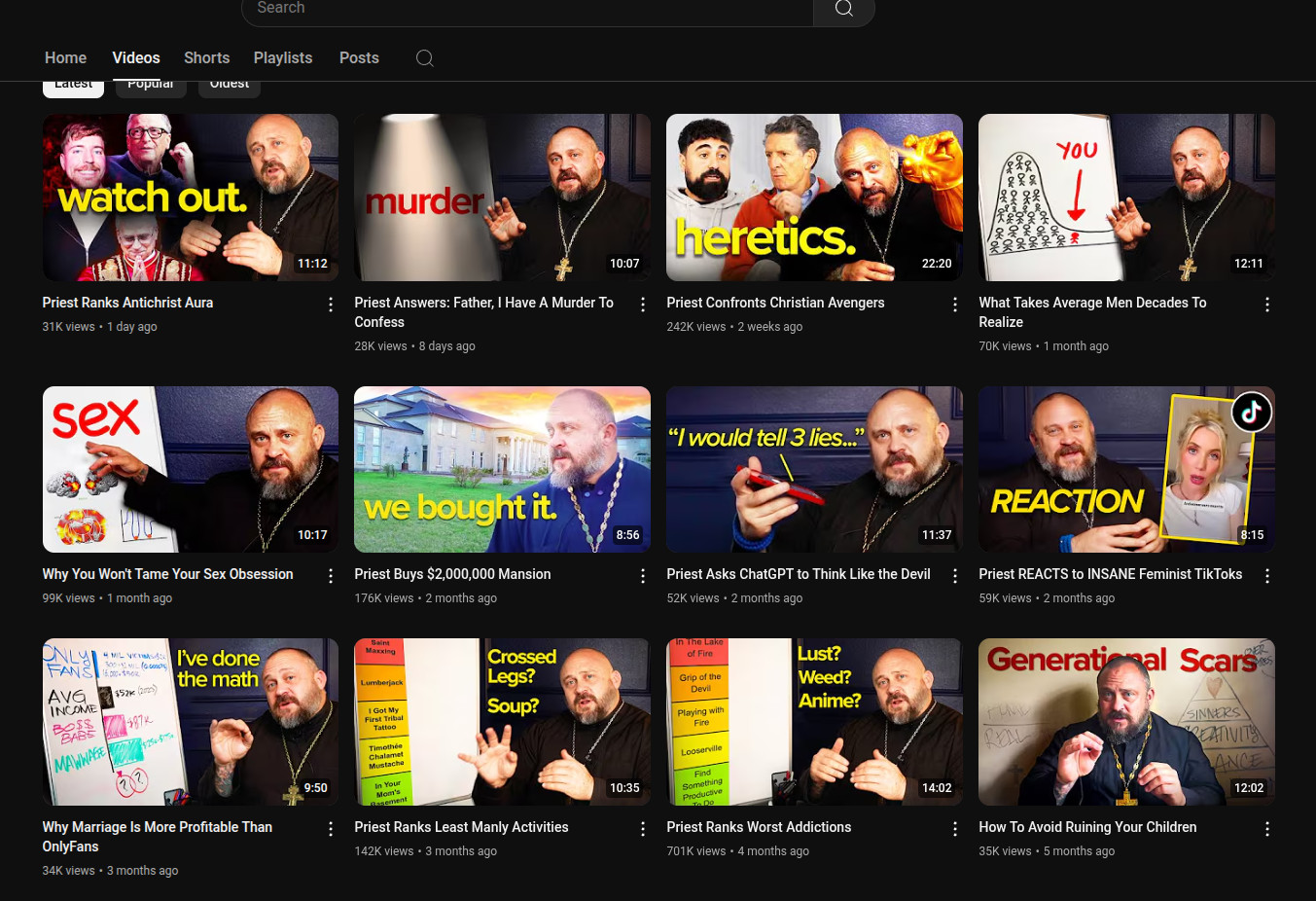Play the 'I've done the math' thumbnail

pos(191,722)
